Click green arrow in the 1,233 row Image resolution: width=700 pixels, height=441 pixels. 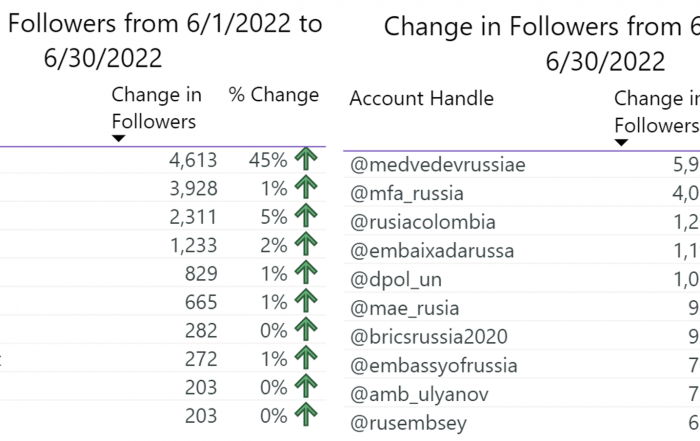306,244
